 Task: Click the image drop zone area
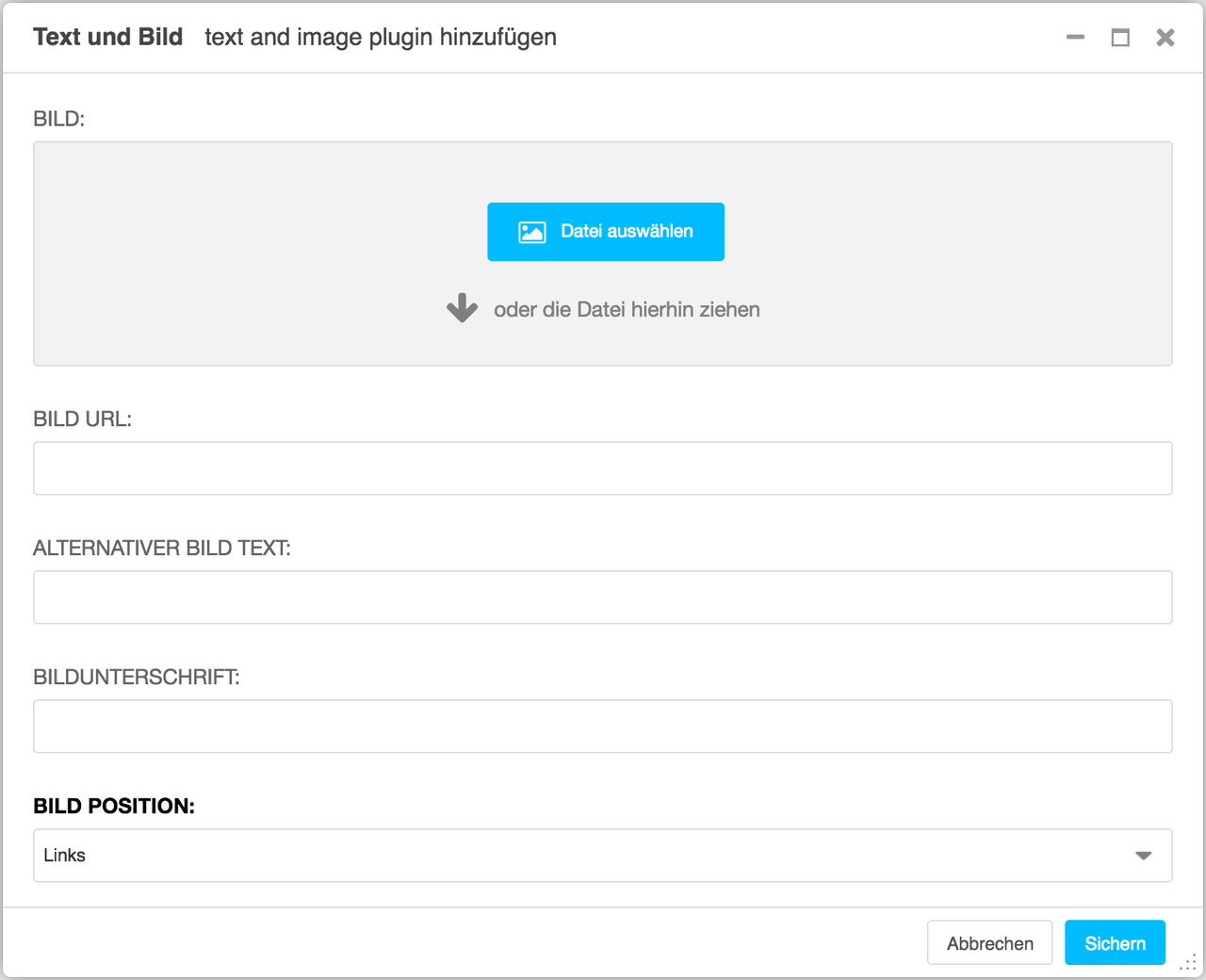coord(603,253)
